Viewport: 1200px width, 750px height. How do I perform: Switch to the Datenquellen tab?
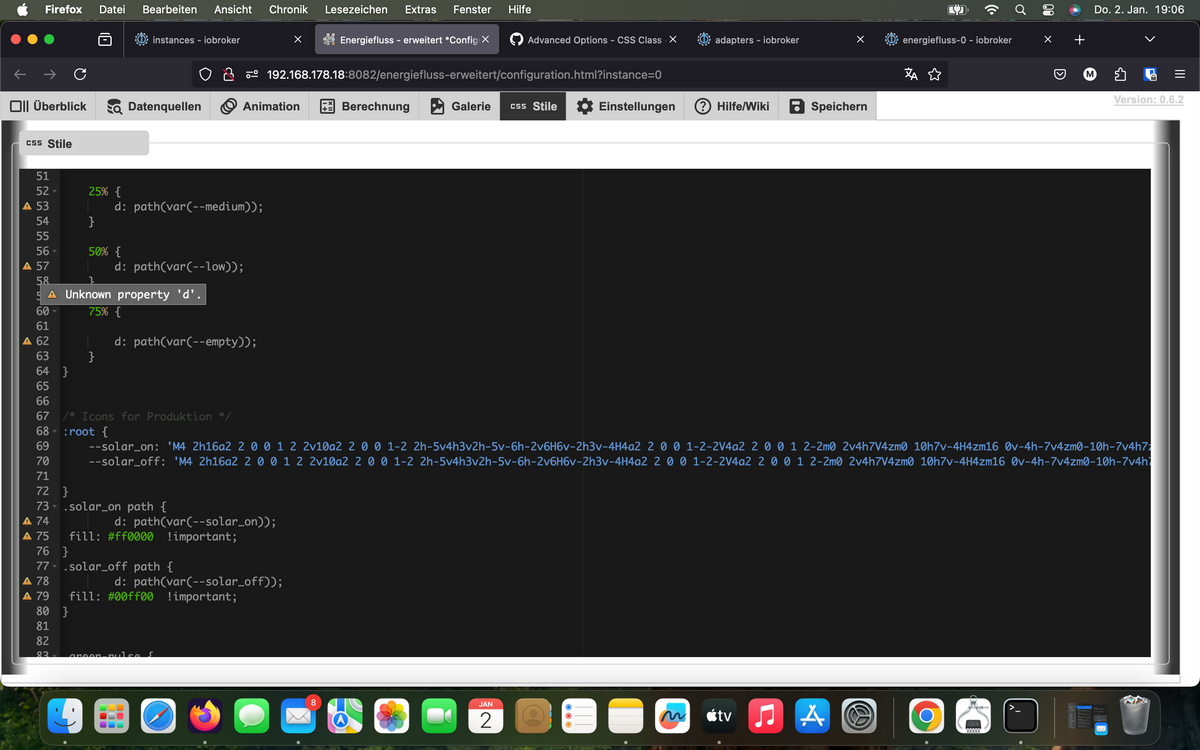154,106
